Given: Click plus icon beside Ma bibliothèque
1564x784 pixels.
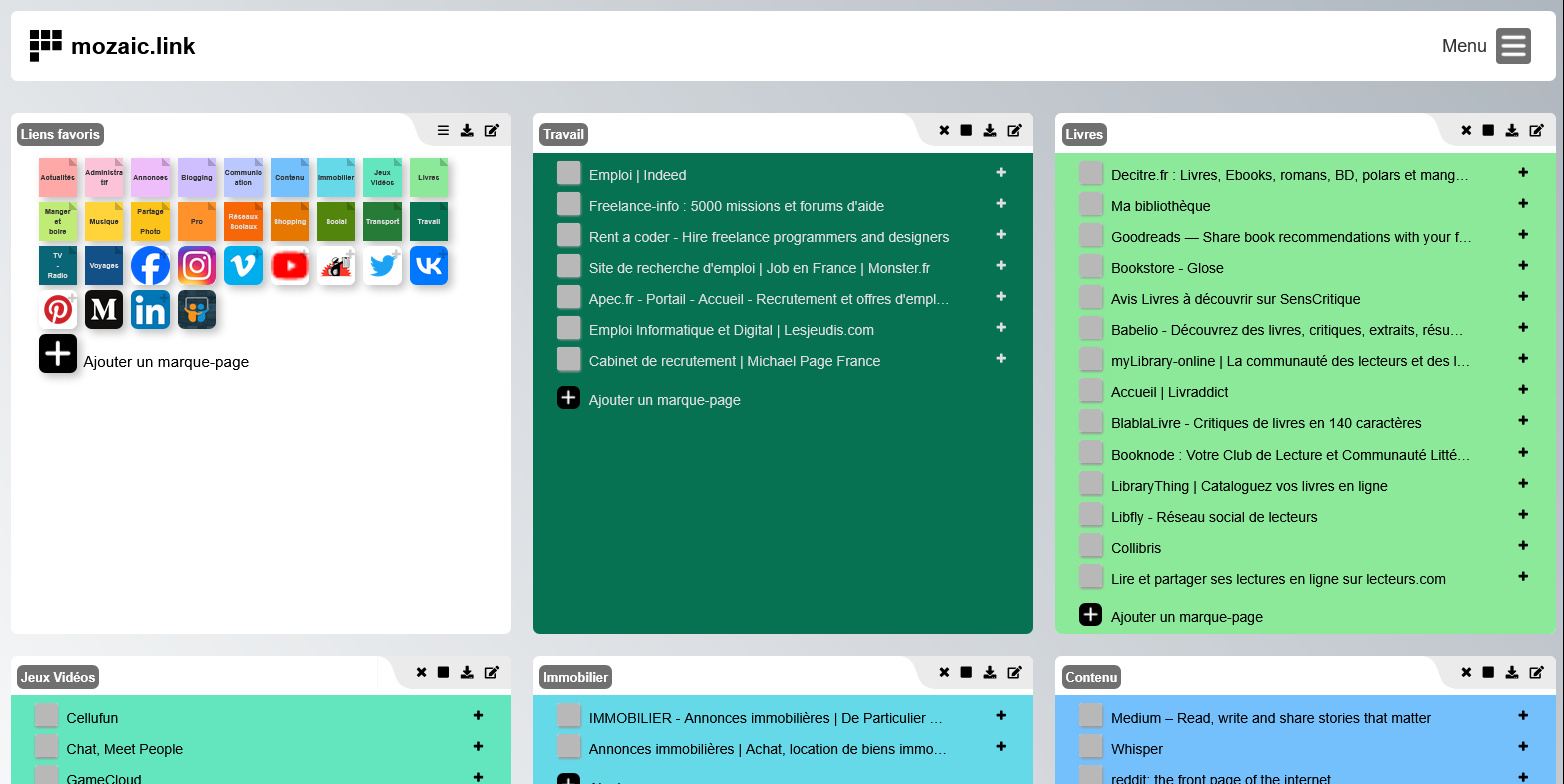Looking at the screenshot, I should 1523,204.
